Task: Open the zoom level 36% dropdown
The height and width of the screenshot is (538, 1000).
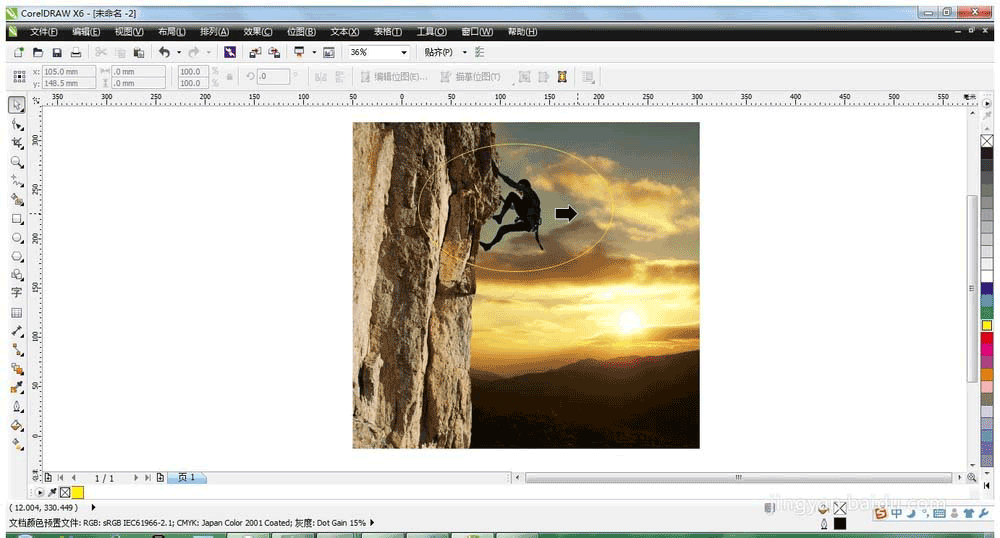Action: [x=404, y=52]
